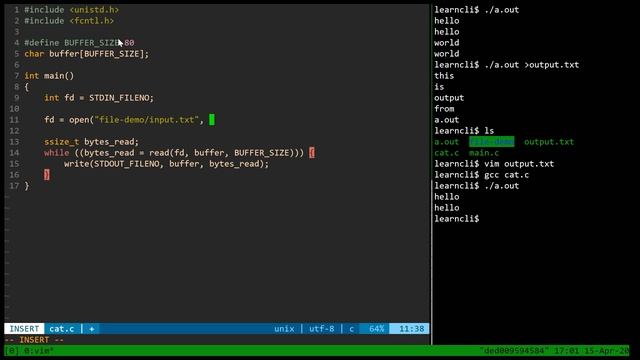Click the cat.c filename in the vim status line
Image resolution: width=640 pixels, height=360 pixels.
point(62,329)
